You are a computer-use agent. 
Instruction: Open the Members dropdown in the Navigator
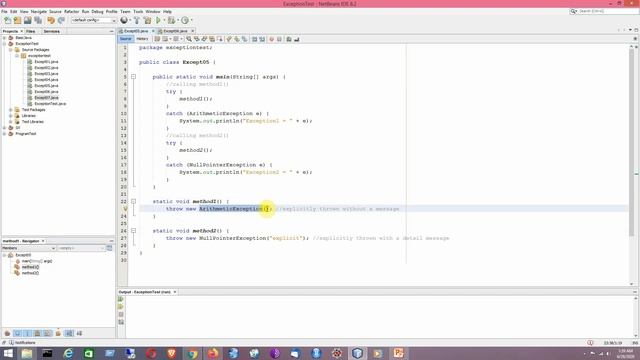coord(29,248)
